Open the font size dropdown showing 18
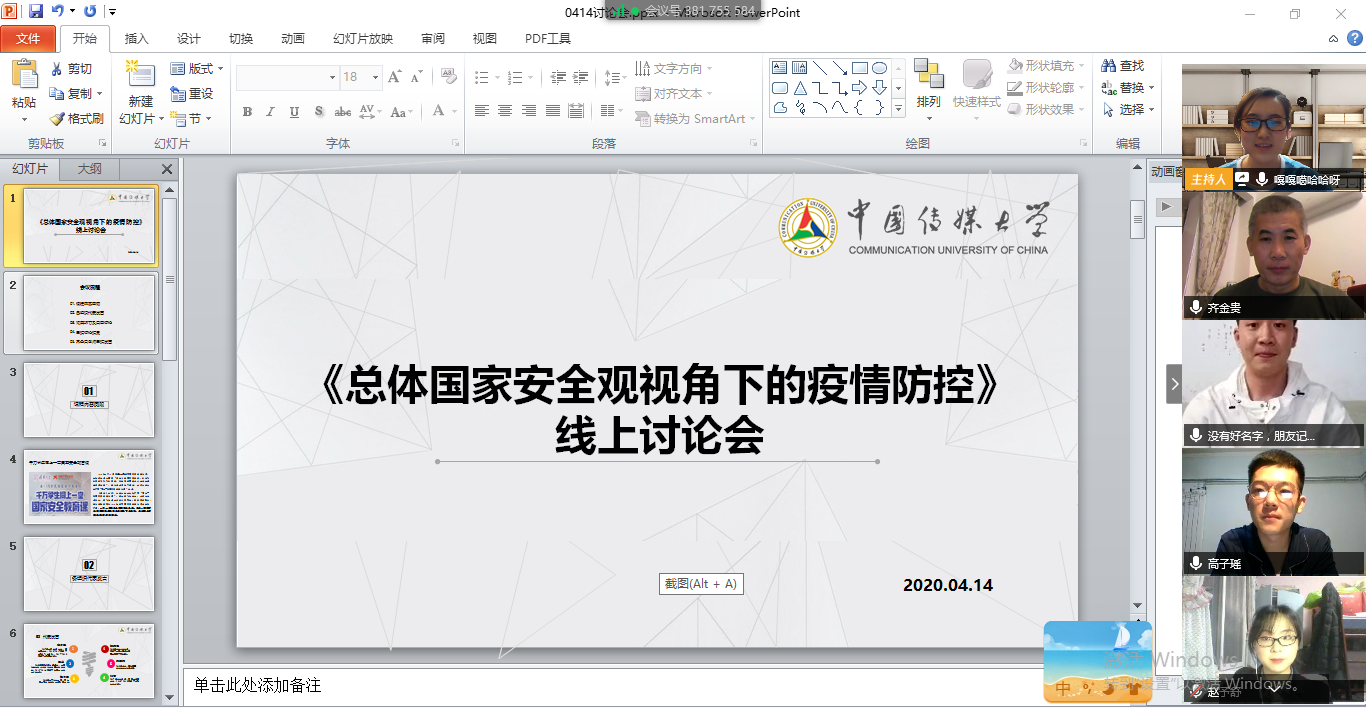 pyautogui.click(x=375, y=77)
